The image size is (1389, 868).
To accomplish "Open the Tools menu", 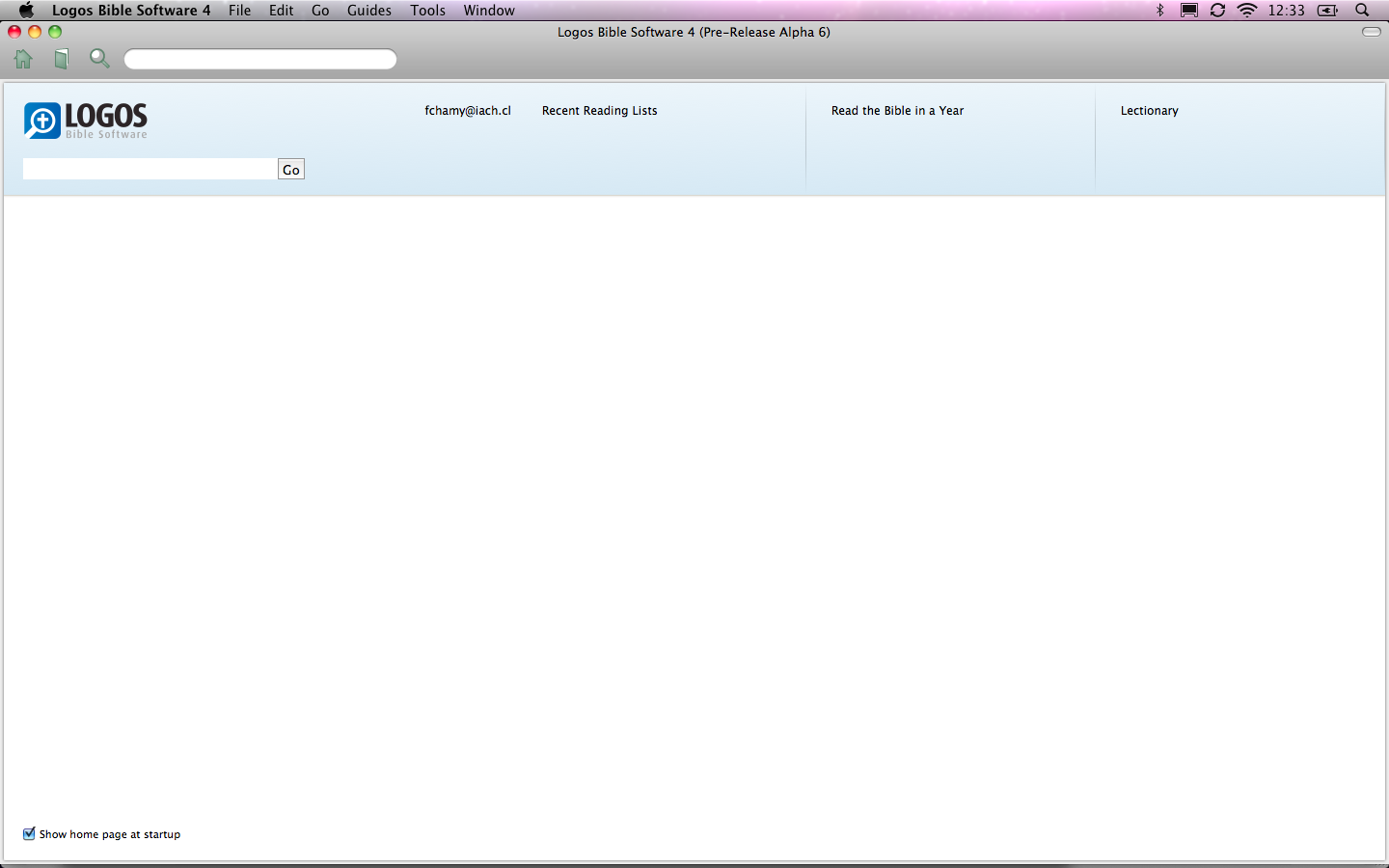I will [427, 10].
